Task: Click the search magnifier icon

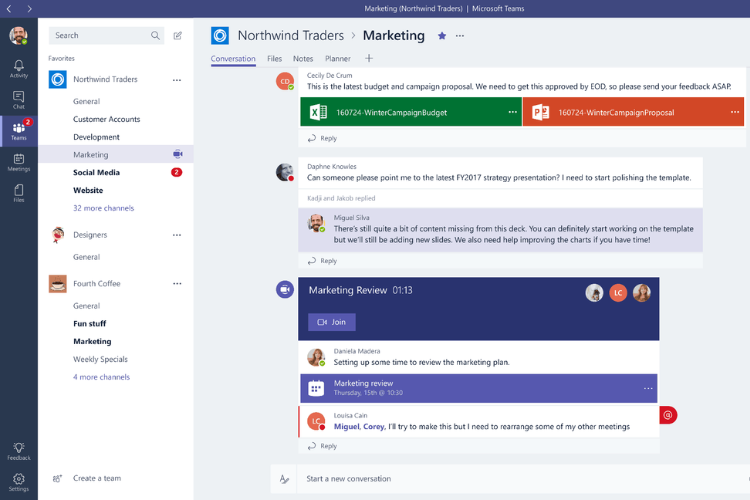Action: 155,35
